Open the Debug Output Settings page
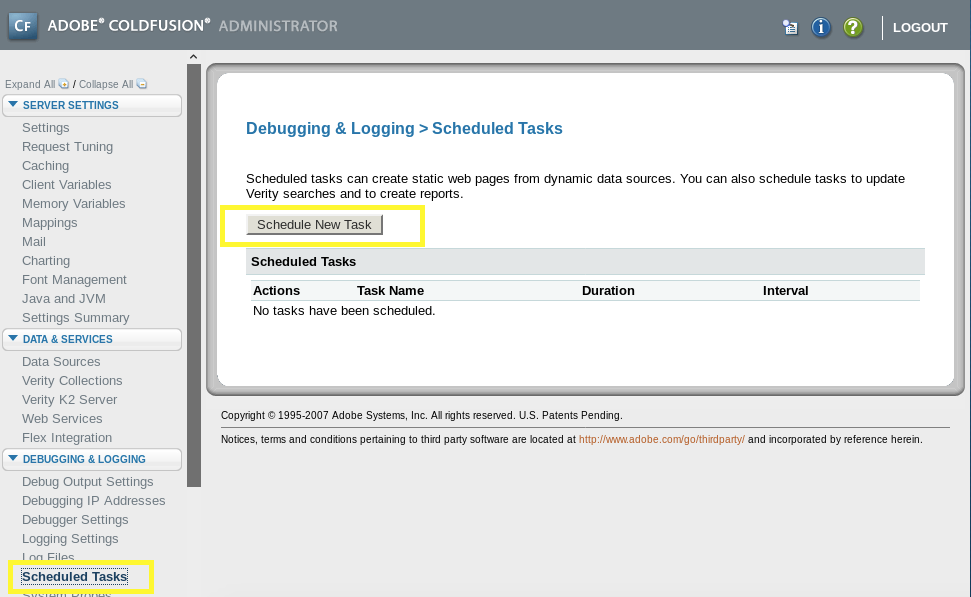The width and height of the screenshot is (971, 597). pos(87,482)
